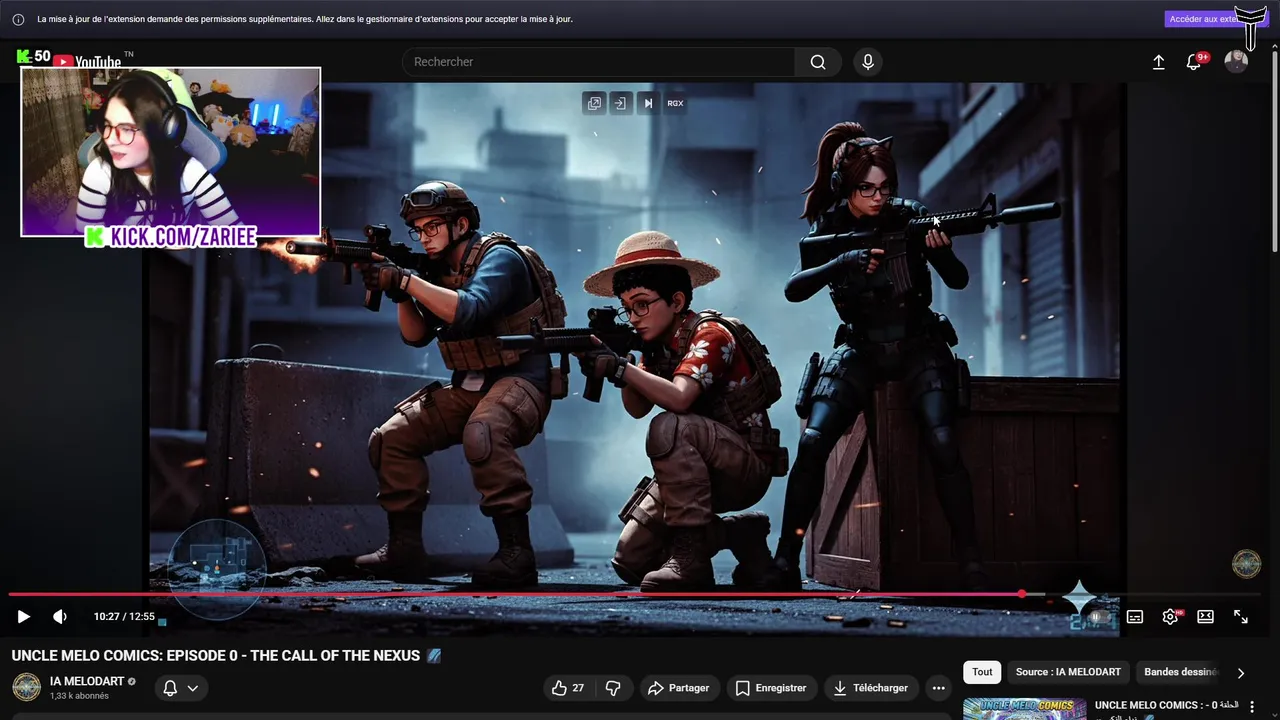Open the IA MELODART channel avatar
The width and height of the screenshot is (1280, 720).
(x=27, y=687)
